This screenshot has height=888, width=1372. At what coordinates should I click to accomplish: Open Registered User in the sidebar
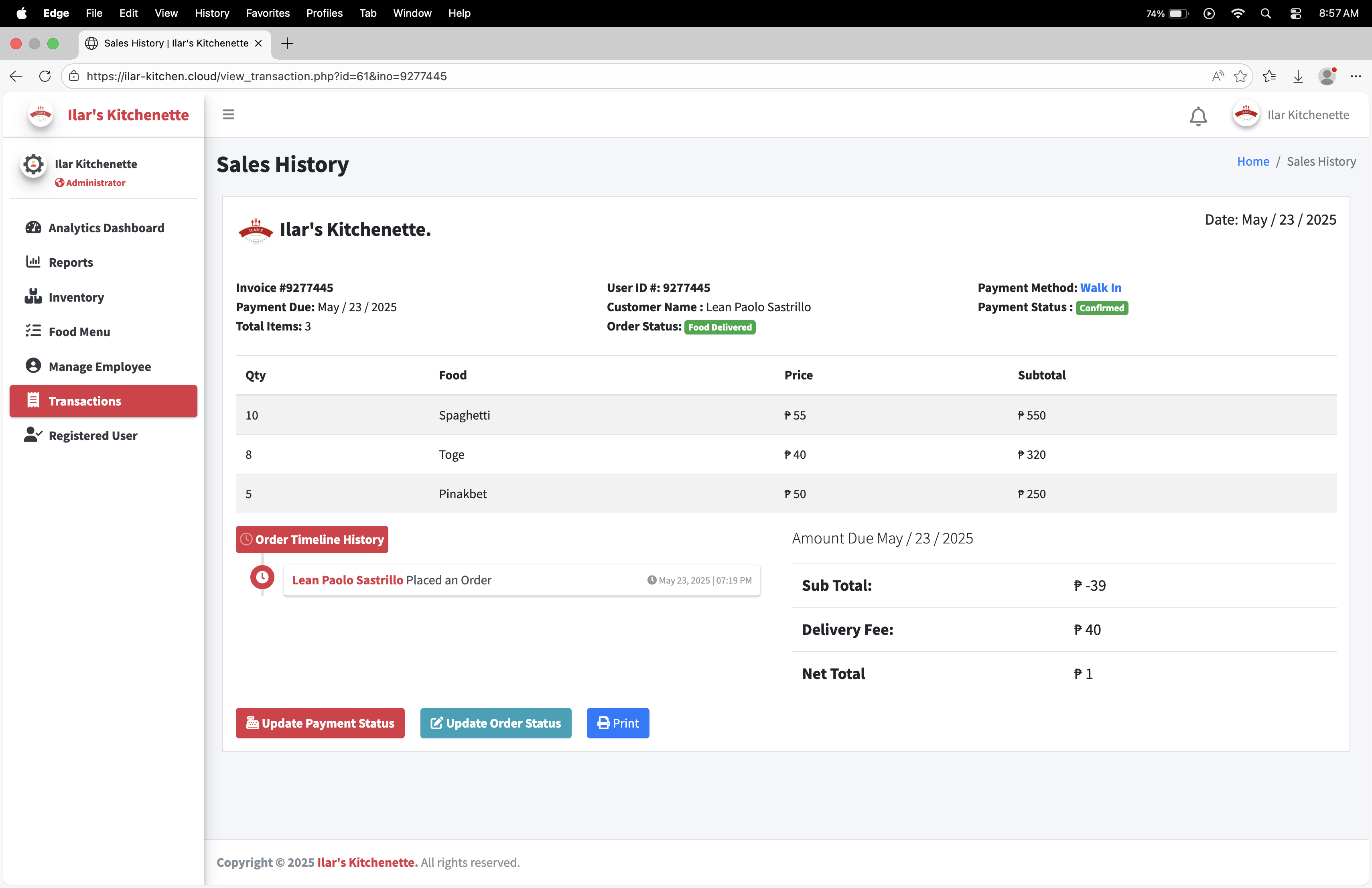point(93,436)
